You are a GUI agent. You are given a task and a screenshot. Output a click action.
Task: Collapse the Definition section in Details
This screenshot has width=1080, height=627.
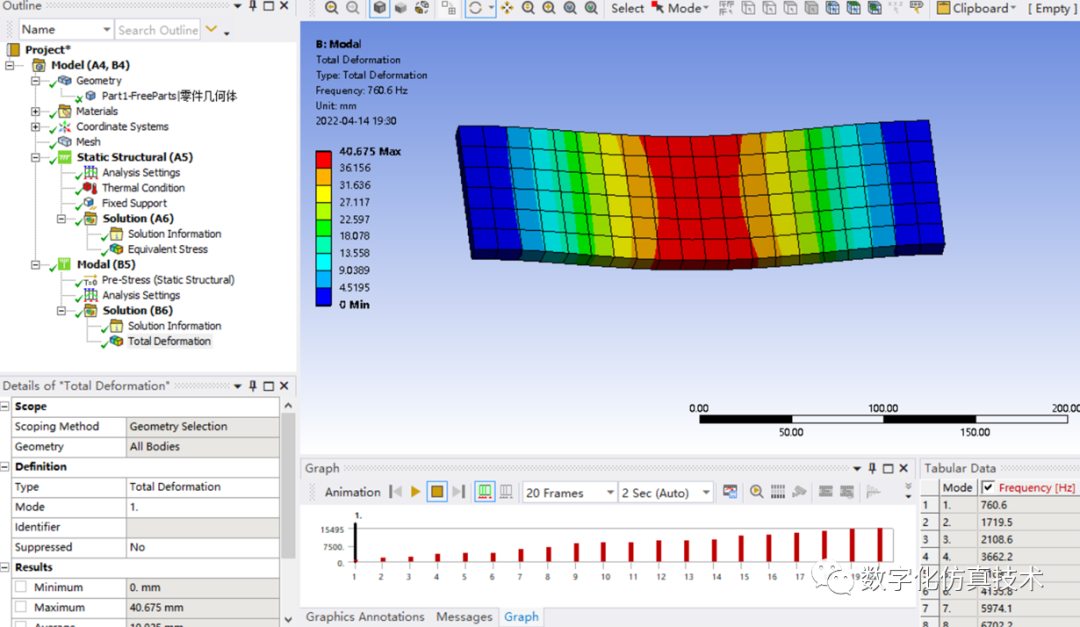(5, 466)
